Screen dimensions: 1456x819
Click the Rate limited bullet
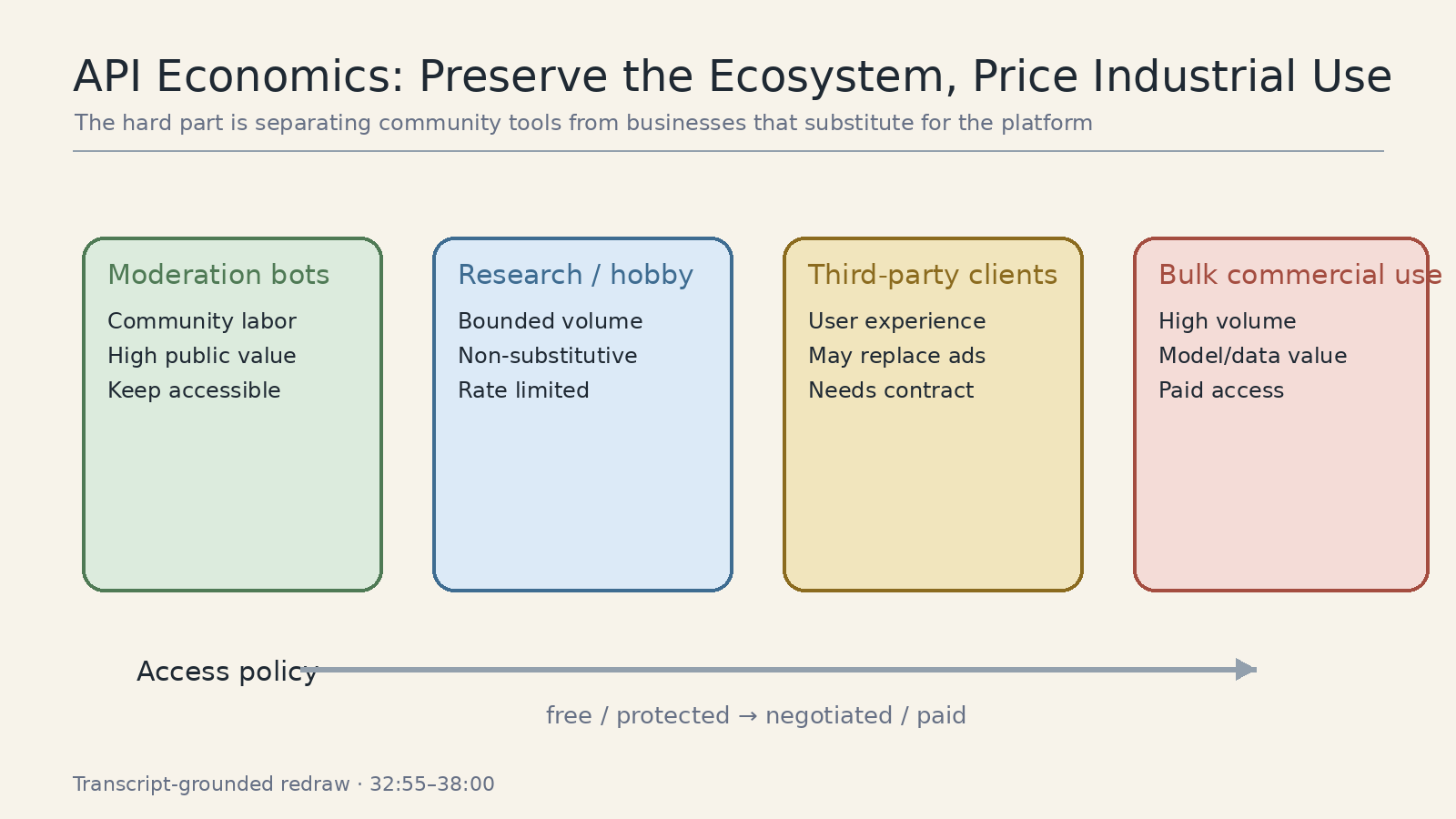[523, 390]
